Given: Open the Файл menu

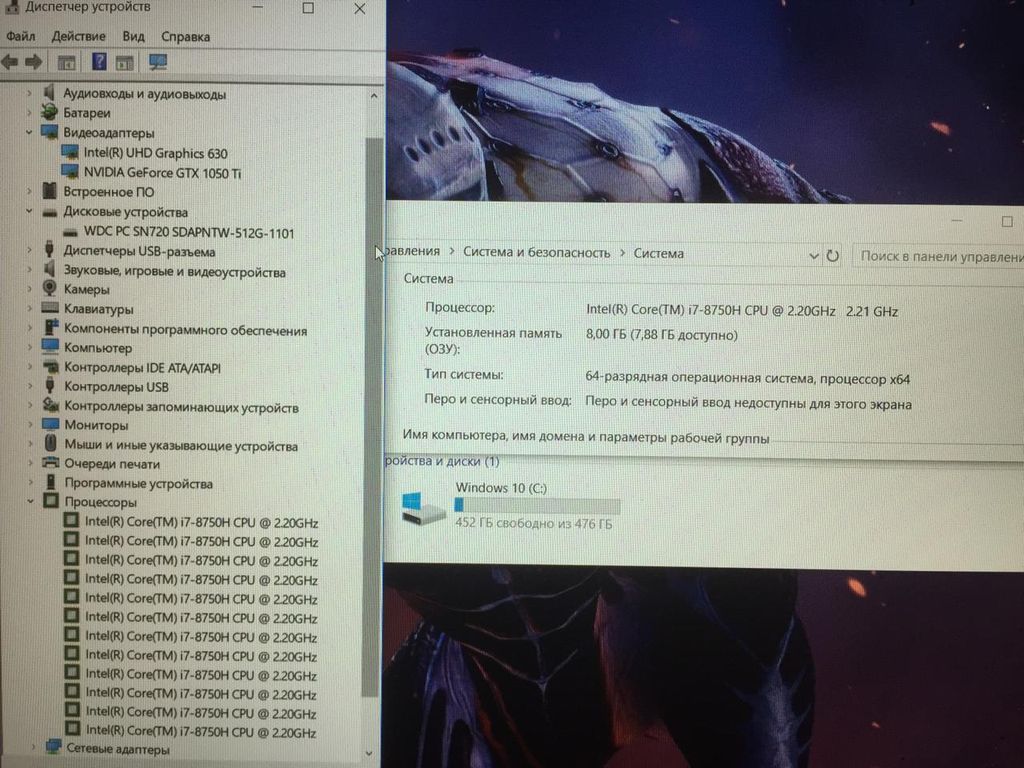Looking at the screenshot, I should 20,36.
